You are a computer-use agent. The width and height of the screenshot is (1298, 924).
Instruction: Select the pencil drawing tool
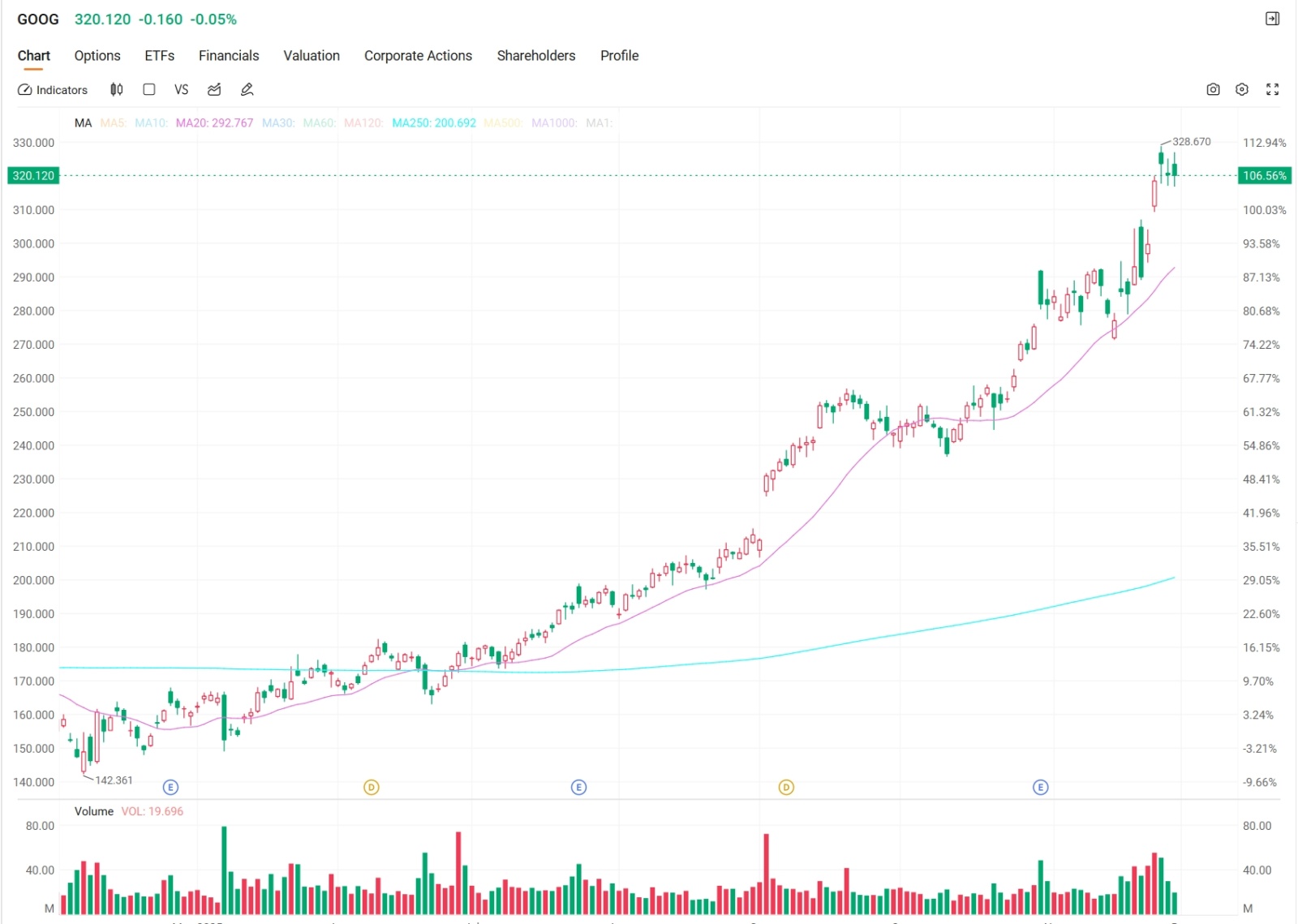pyautogui.click(x=247, y=90)
